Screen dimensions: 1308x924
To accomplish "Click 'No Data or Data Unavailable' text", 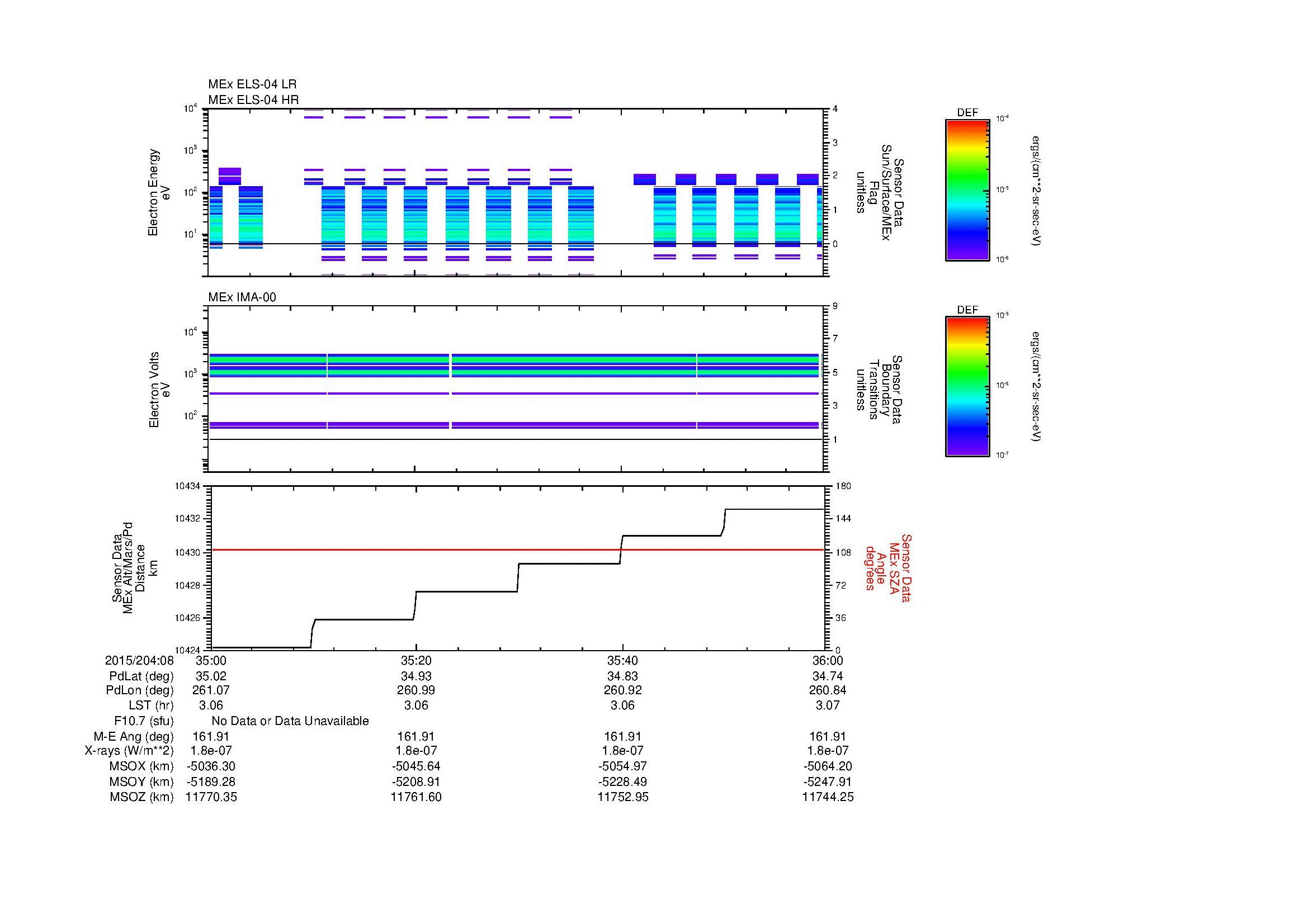I will coord(290,721).
